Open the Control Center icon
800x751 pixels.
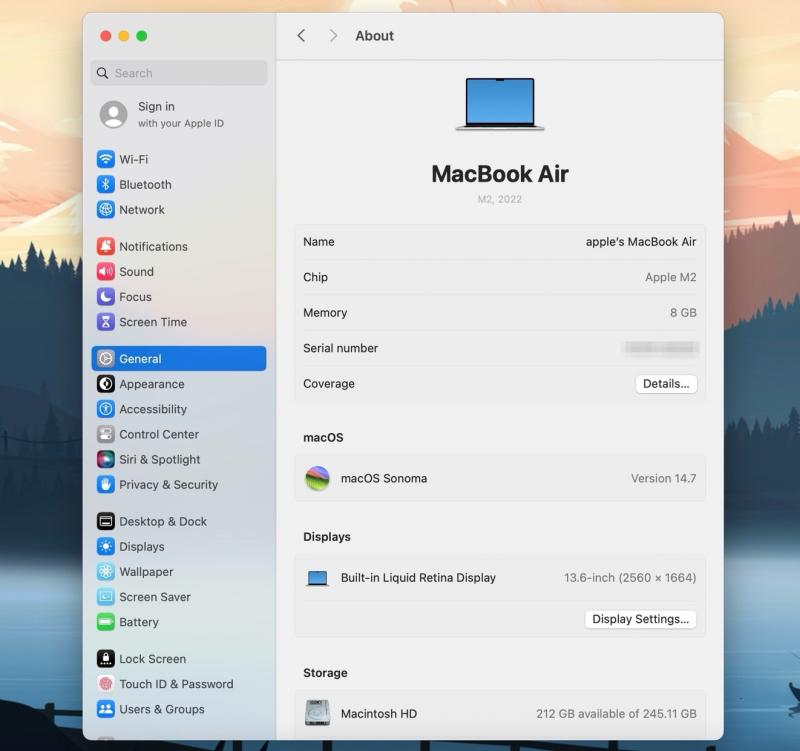[x=106, y=434]
